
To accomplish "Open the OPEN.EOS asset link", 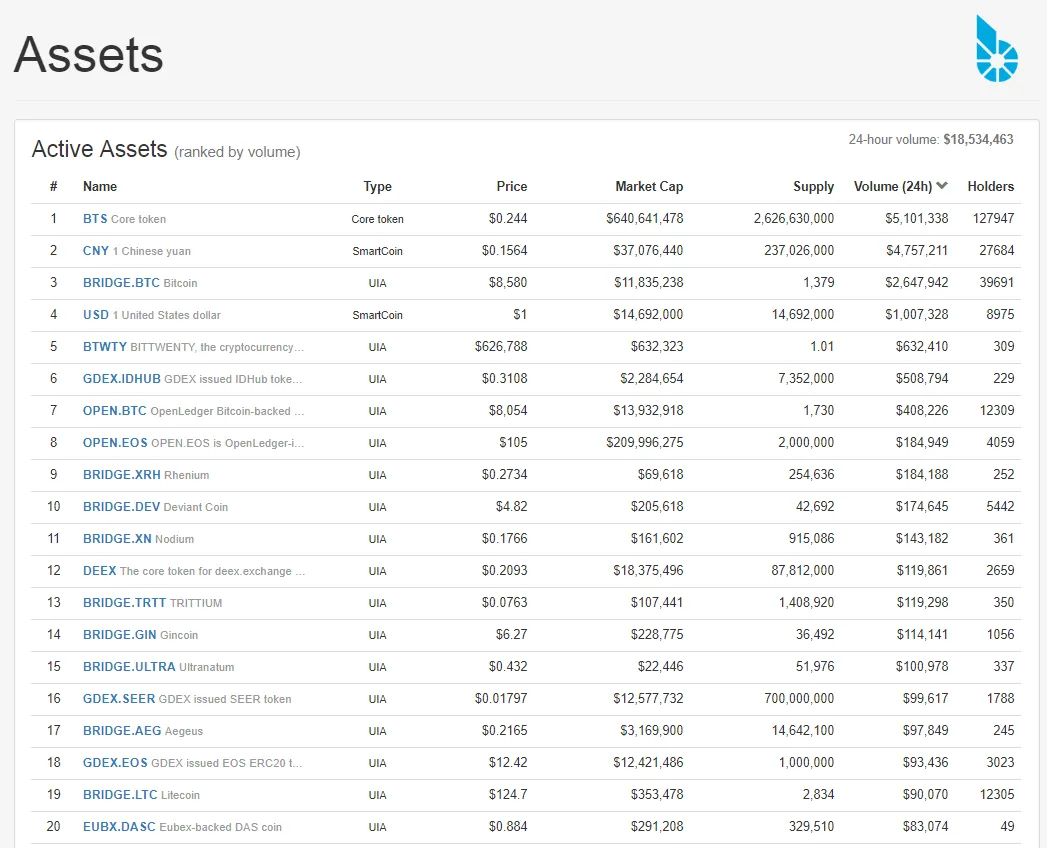I will coord(115,443).
